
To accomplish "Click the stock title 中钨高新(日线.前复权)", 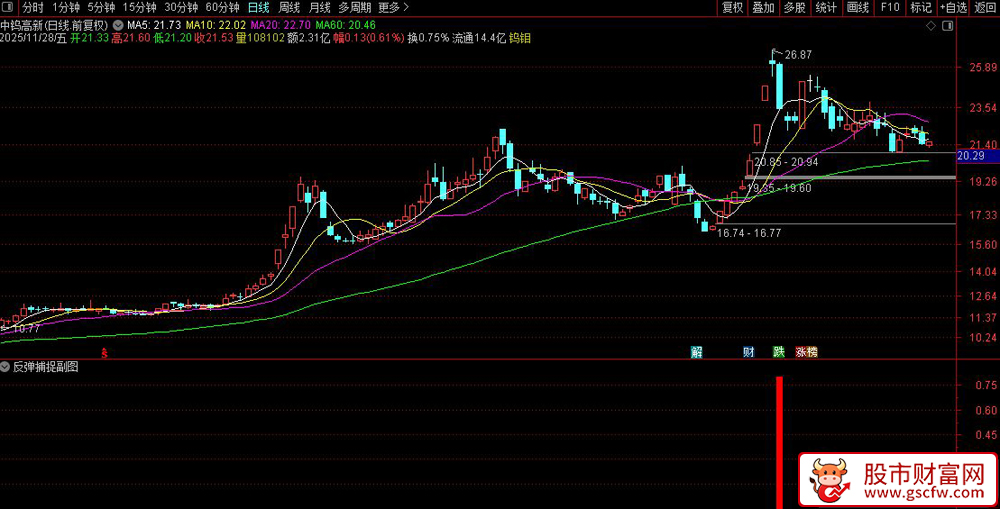I will click(x=55, y=25).
